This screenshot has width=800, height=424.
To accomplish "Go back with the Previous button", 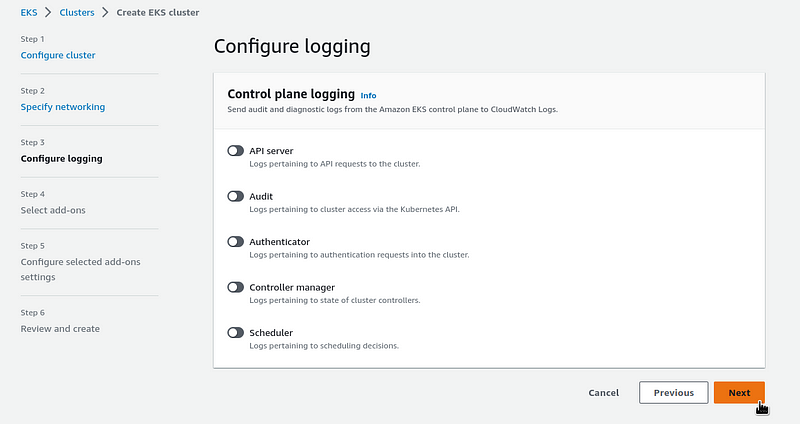I will point(673,392).
